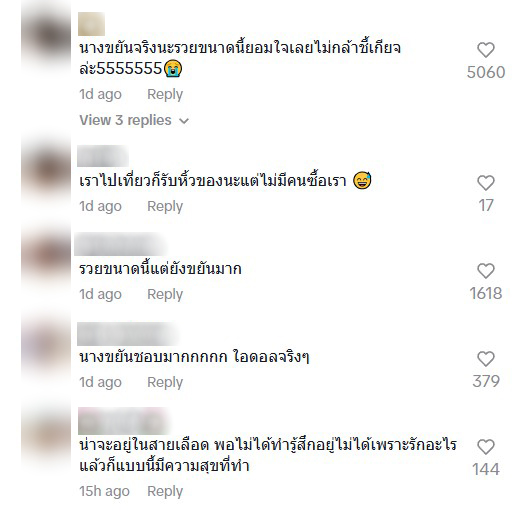
Task: Reply to the comment with 17 likes
Action: (x=165, y=206)
